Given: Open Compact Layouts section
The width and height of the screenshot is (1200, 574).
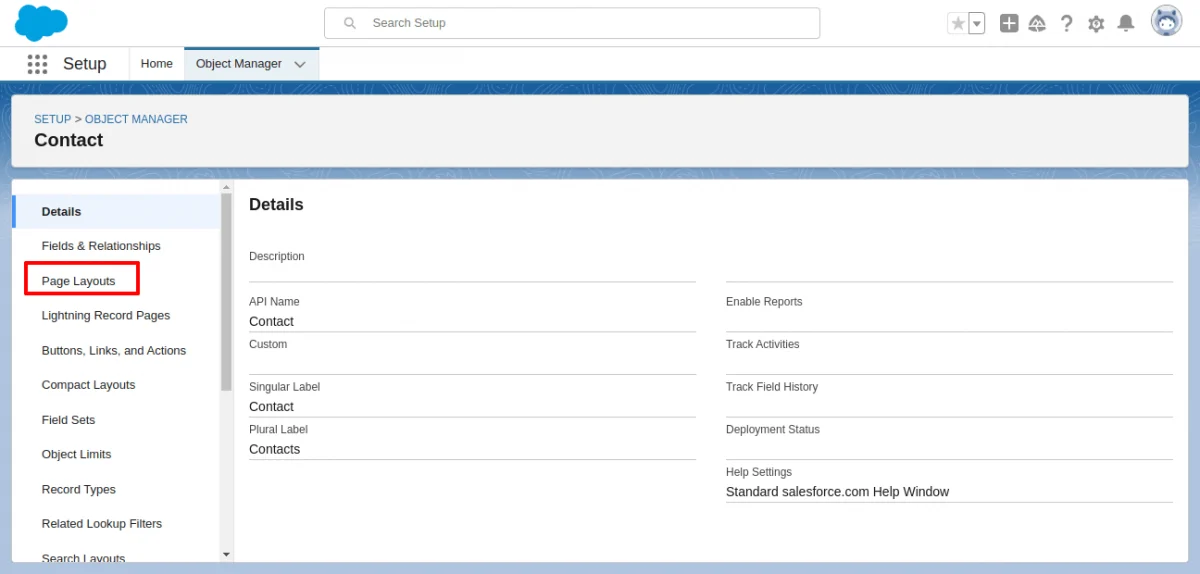Looking at the screenshot, I should [x=89, y=385].
